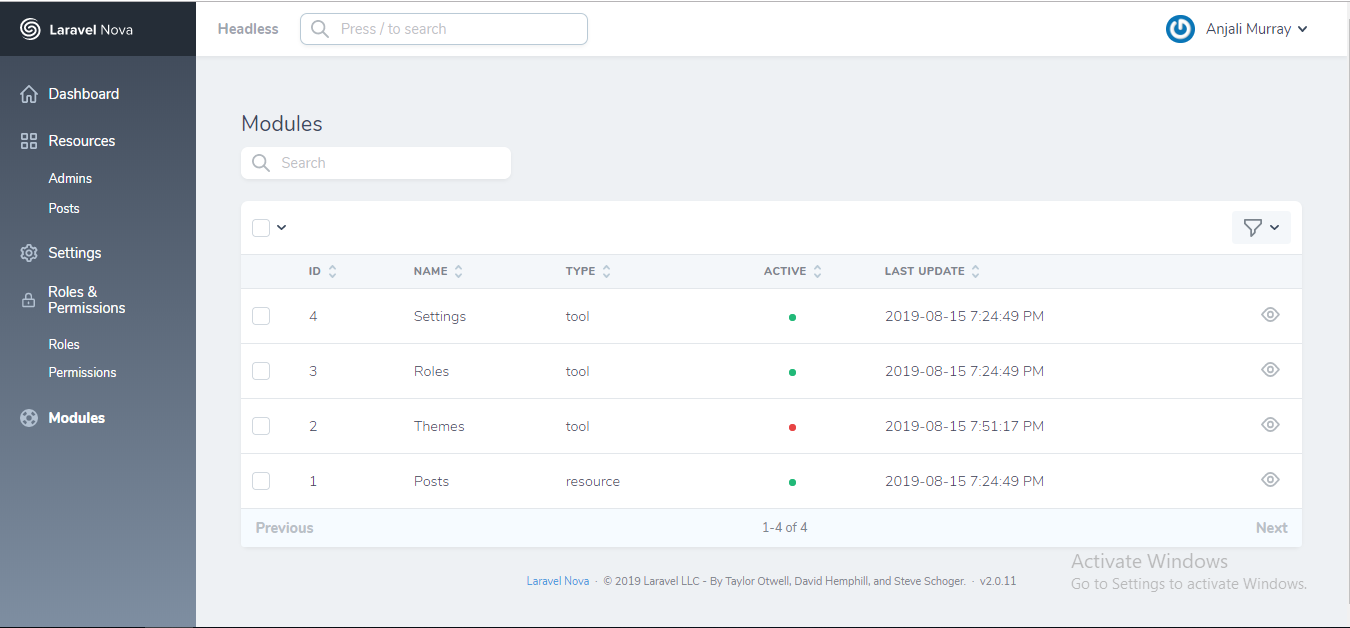The width and height of the screenshot is (1350, 628).
Task: Check the Roles row checkbox
Action: click(x=261, y=371)
